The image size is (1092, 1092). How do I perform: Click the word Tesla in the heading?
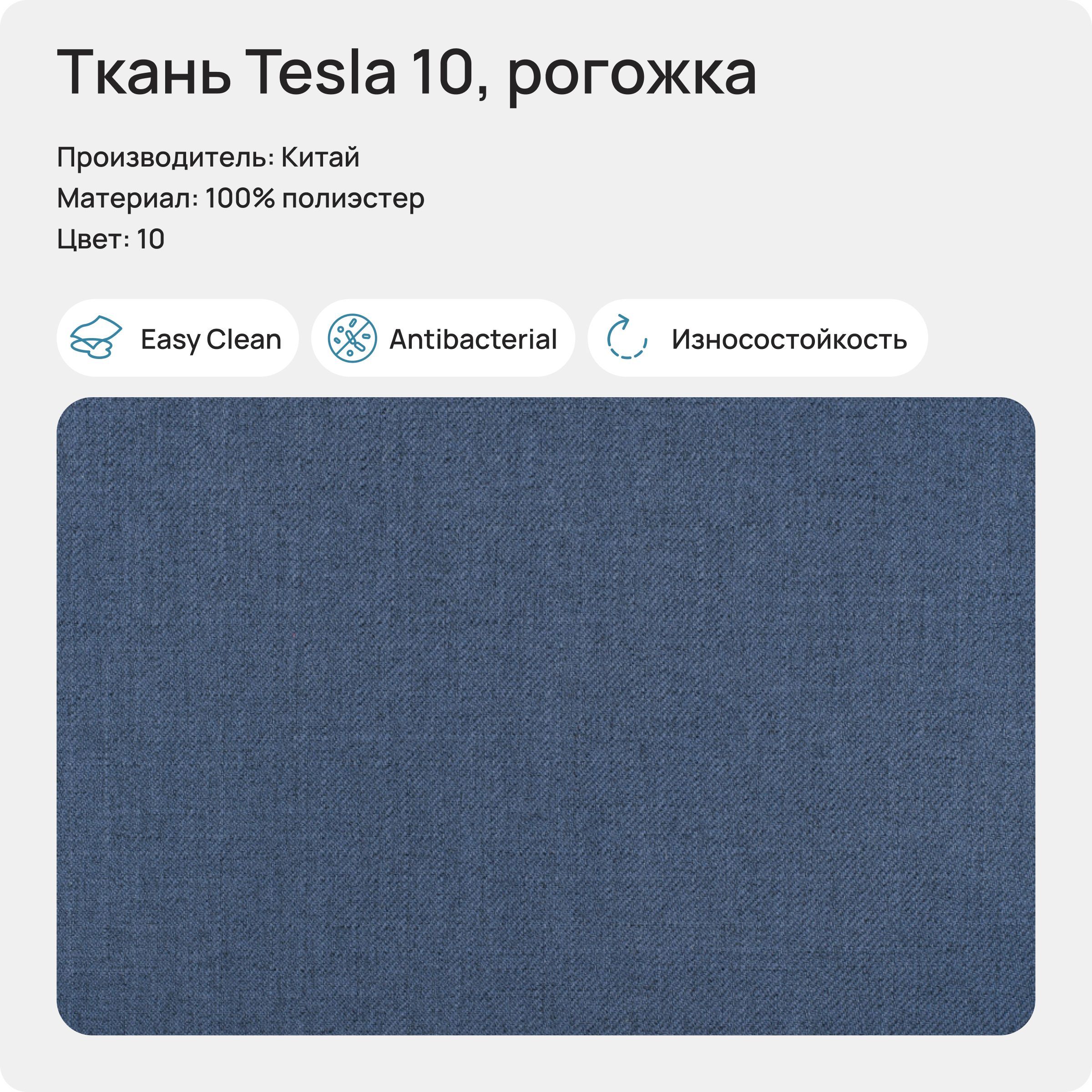tap(320, 72)
